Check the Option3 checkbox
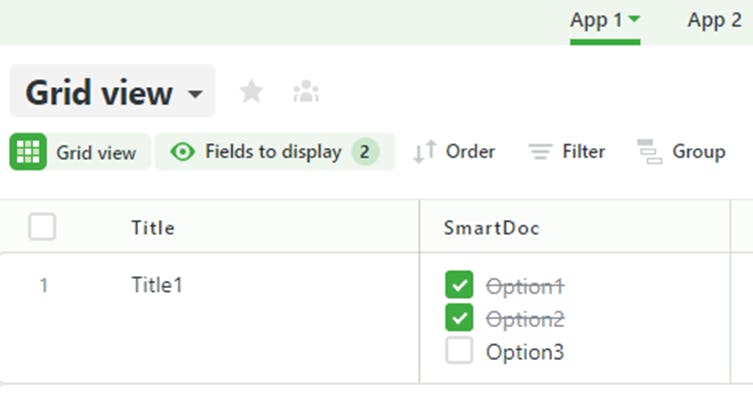Image resolution: width=753 pixels, height=397 pixels. 459,350
